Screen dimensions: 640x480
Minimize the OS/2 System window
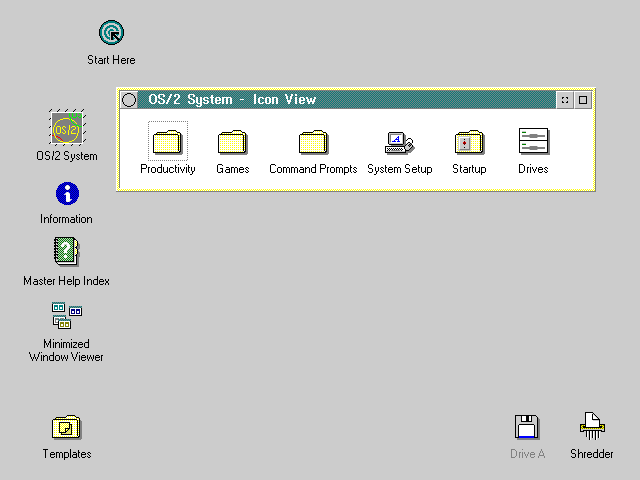[565, 99]
